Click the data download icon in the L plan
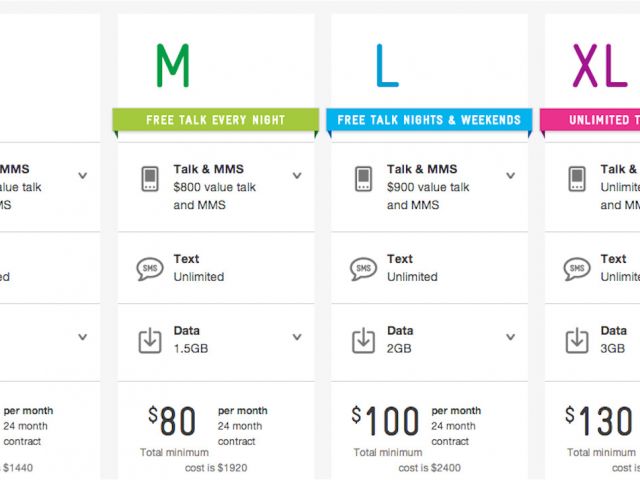The image size is (640, 480). pyautogui.click(x=363, y=340)
